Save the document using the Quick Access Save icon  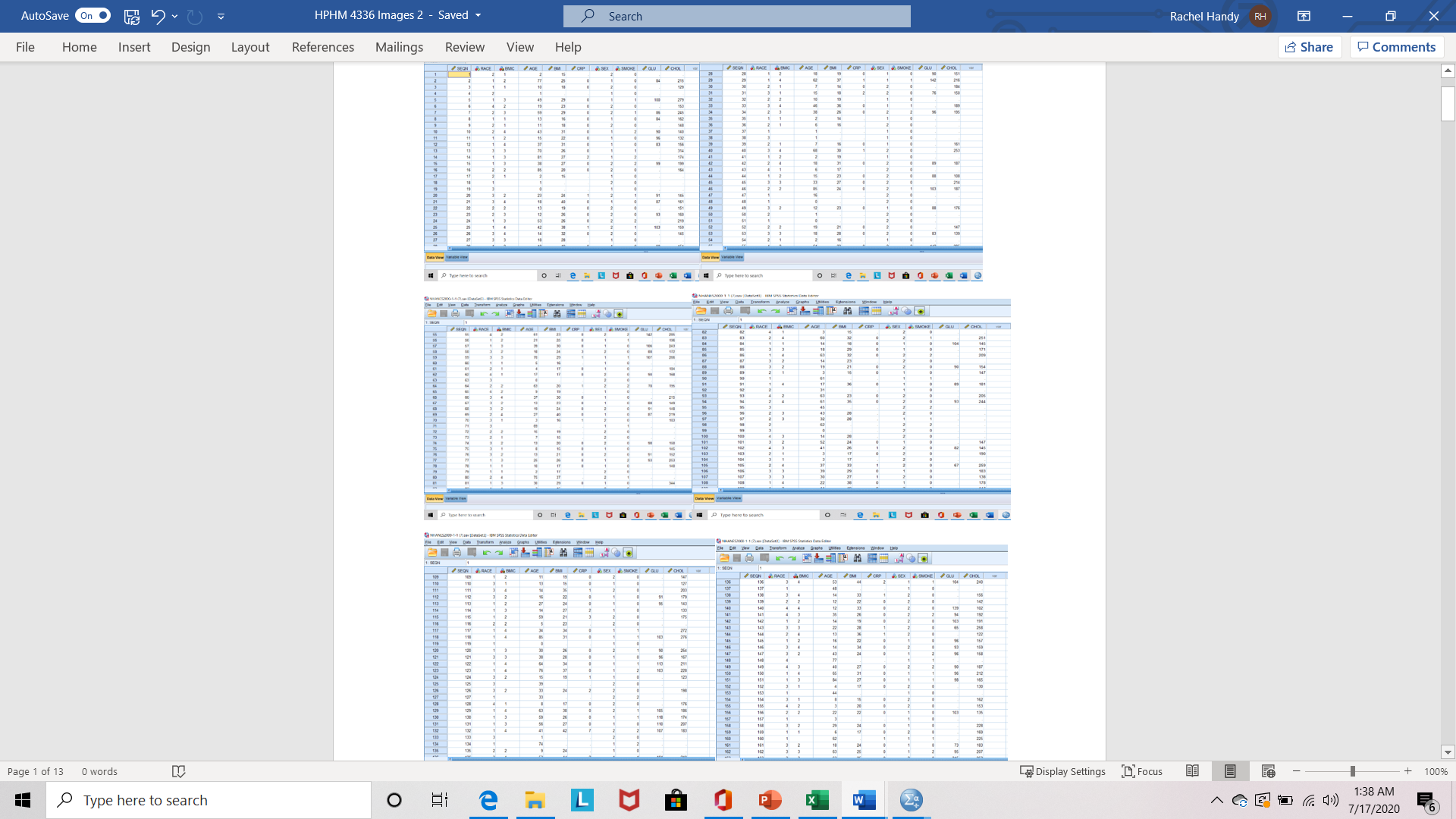[x=131, y=16]
